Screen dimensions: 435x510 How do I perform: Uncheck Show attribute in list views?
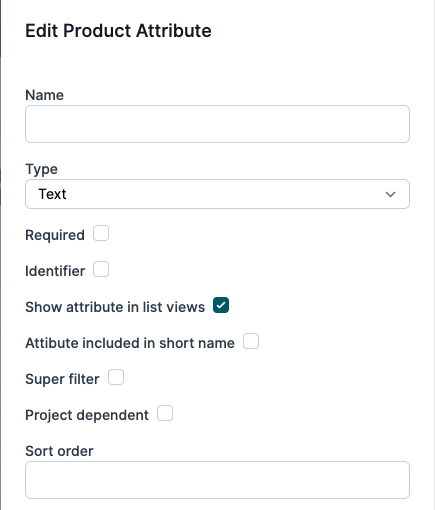pyautogui.click(x=221, y=305)
